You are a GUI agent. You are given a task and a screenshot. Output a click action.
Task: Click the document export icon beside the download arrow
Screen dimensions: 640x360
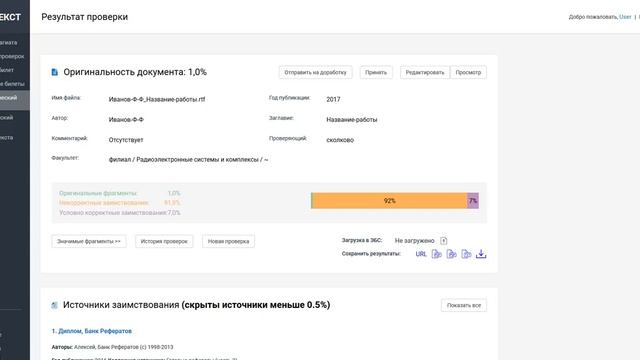click(x=466, y=254)
